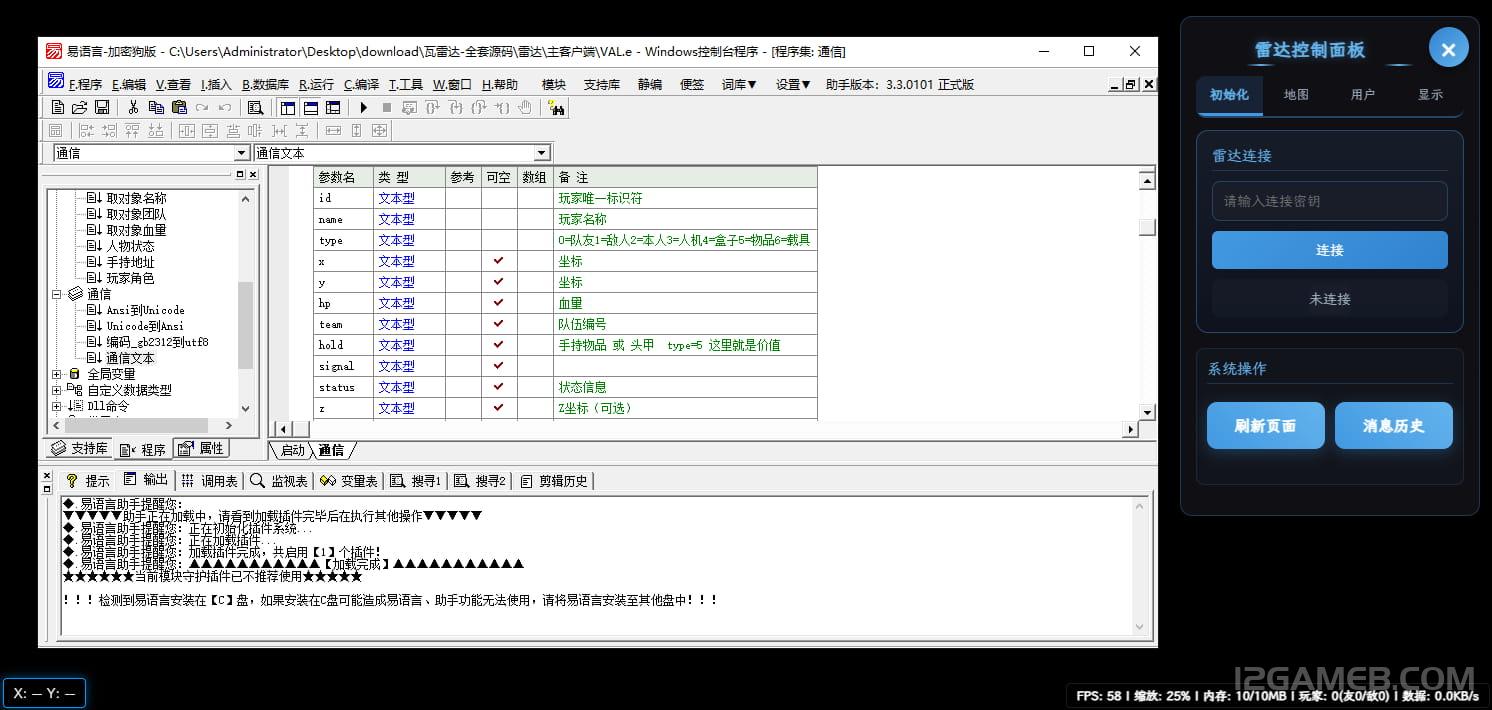Viewport: 1492px width, 710px height.
Task: Open the 监视表 output tab
Action: [279, 481]
